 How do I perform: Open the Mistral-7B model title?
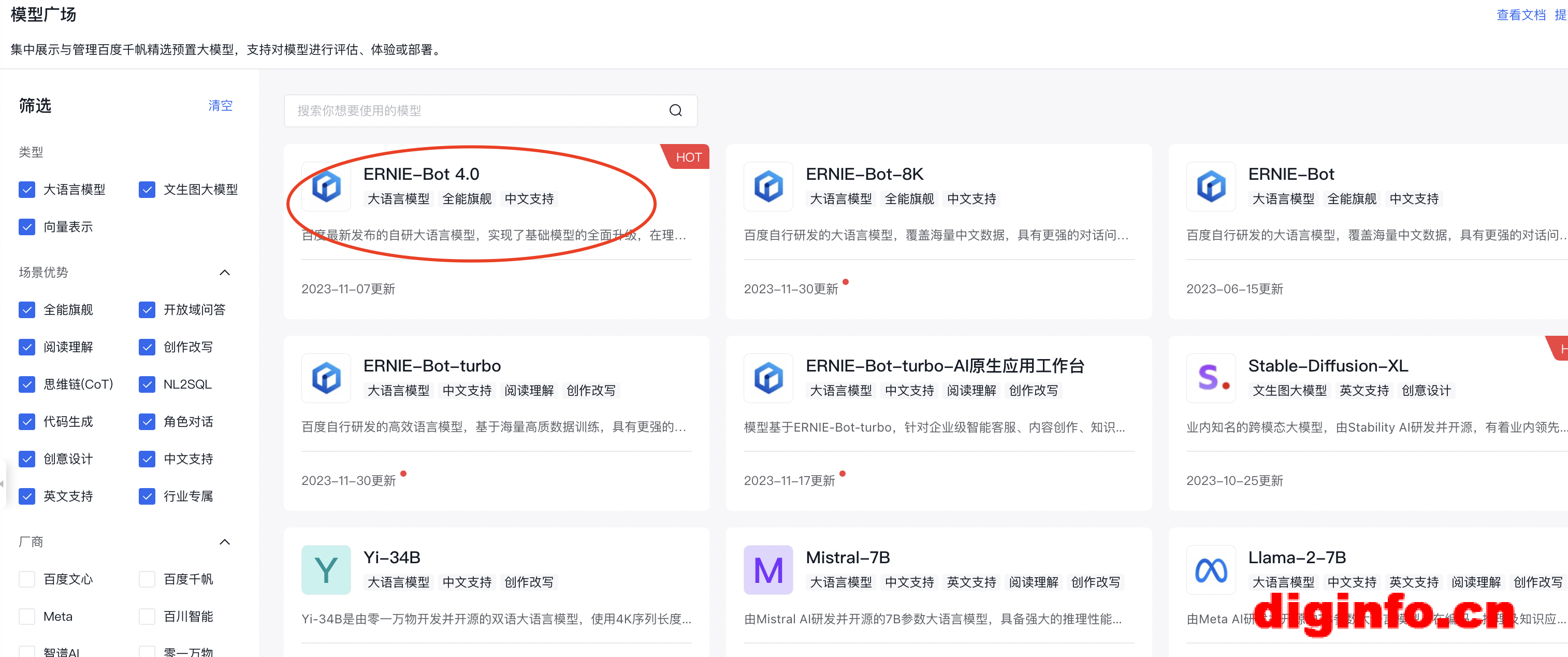pos(848,557)
